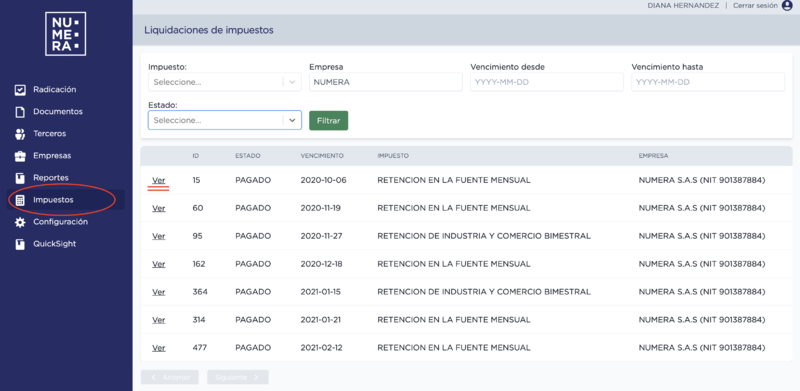
Task: Click the Empresa field containing NUMERA
Action: [386, 82]
